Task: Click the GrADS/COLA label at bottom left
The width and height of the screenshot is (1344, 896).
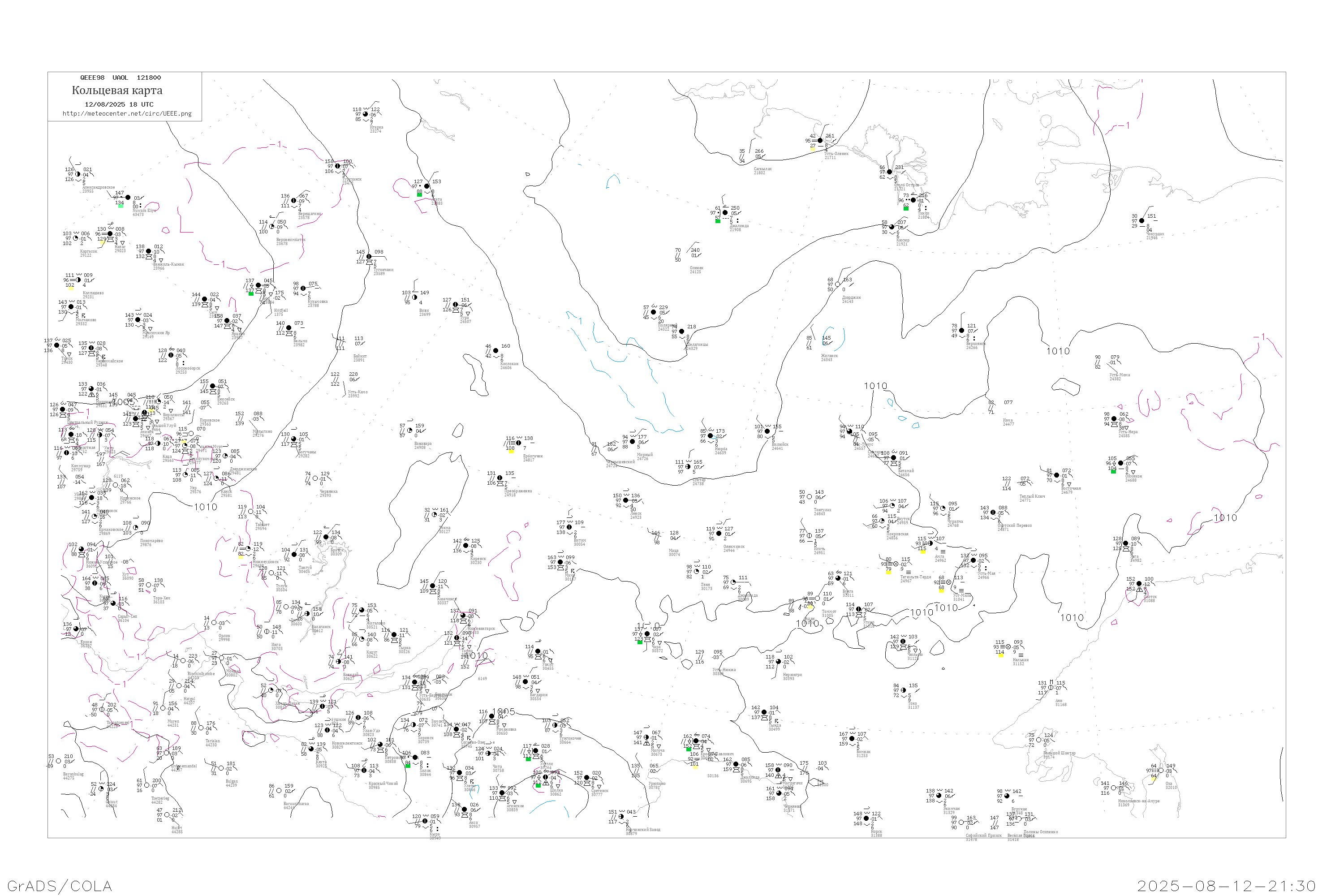Action: 60,886
